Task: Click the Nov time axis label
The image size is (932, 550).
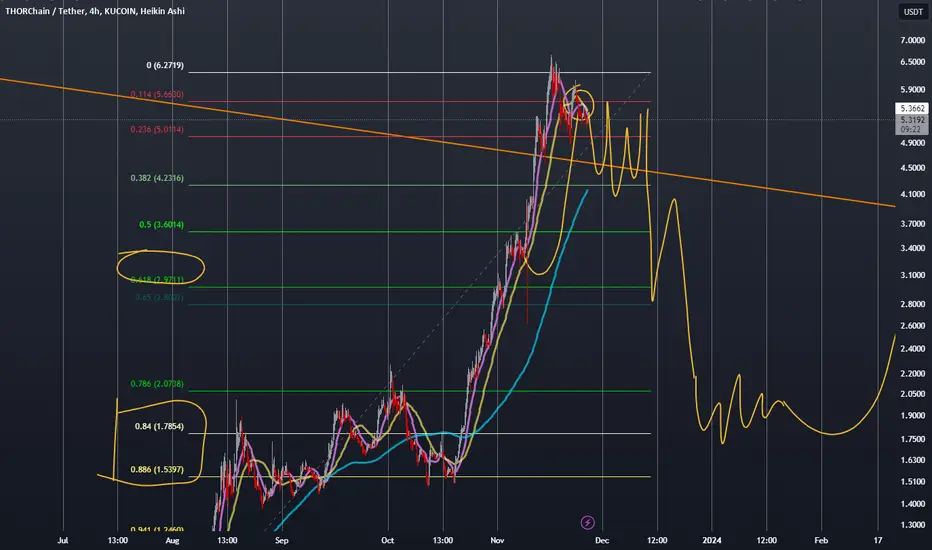Action: 498,540
